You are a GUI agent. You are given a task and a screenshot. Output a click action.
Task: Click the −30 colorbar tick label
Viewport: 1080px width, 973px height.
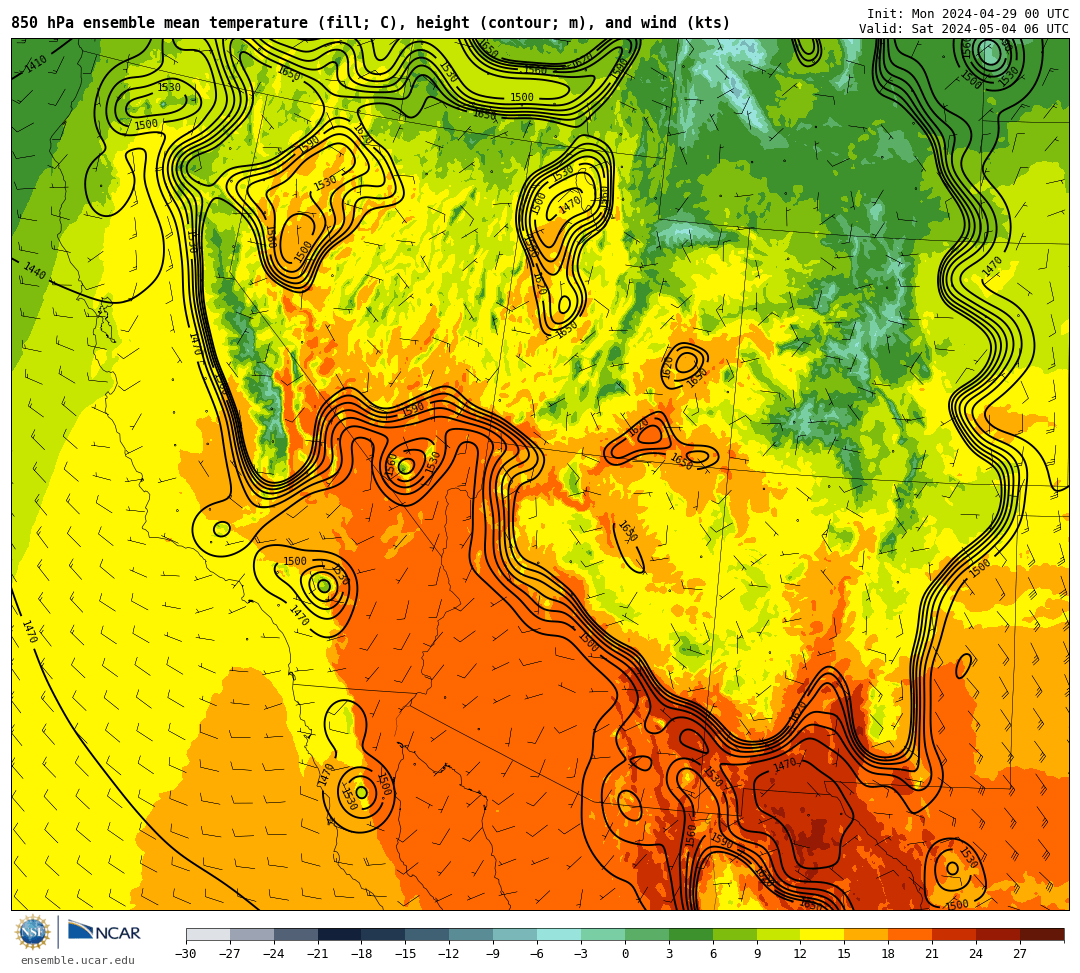(x=186, y=954)
